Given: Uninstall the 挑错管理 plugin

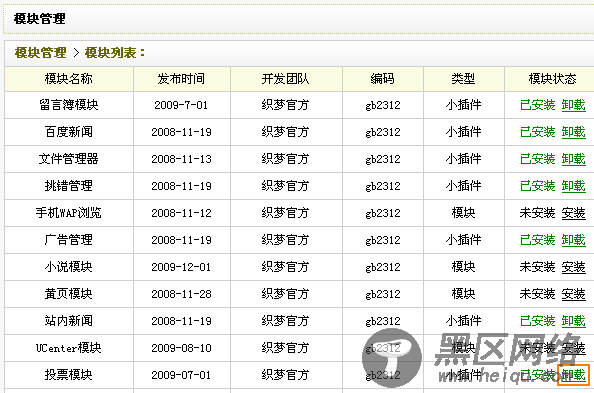Looking at the screenshot, I should (x=573, y=186).
